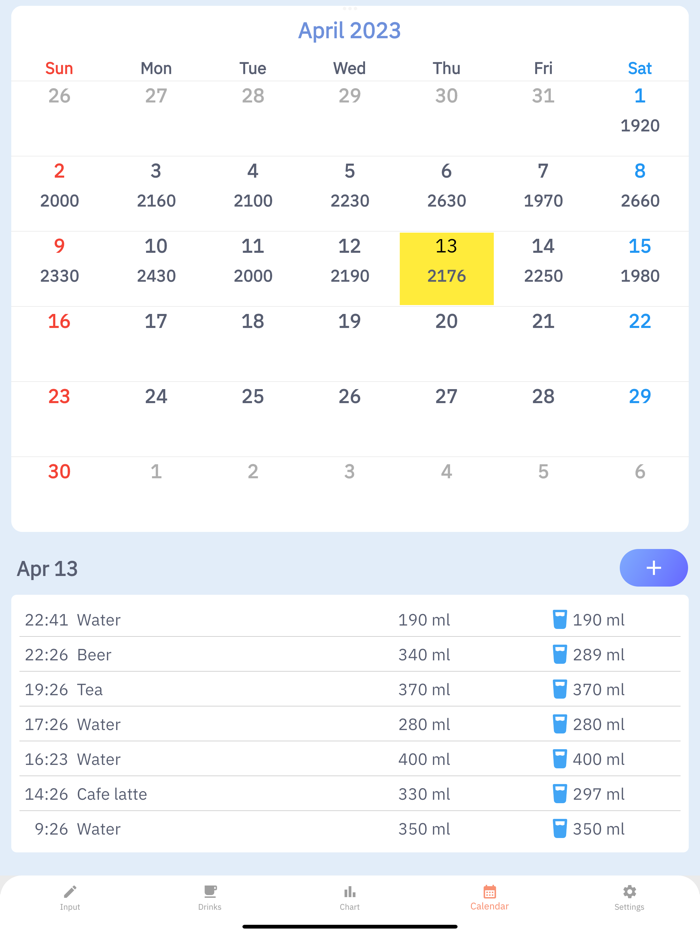Screen dimensions: 700x934
Task: Click the glass icon next to the Beer entry
Action: point(559,654)
